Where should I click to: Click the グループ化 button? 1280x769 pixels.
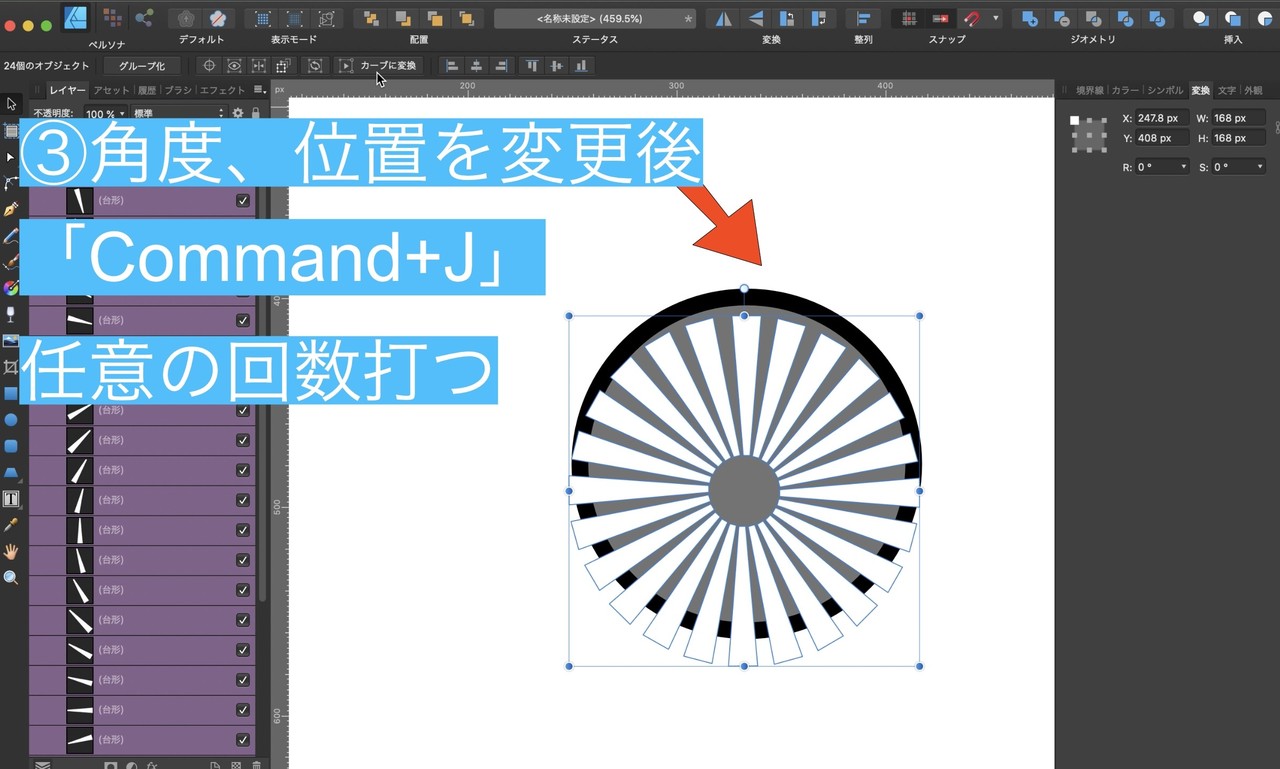click(142, 66)
